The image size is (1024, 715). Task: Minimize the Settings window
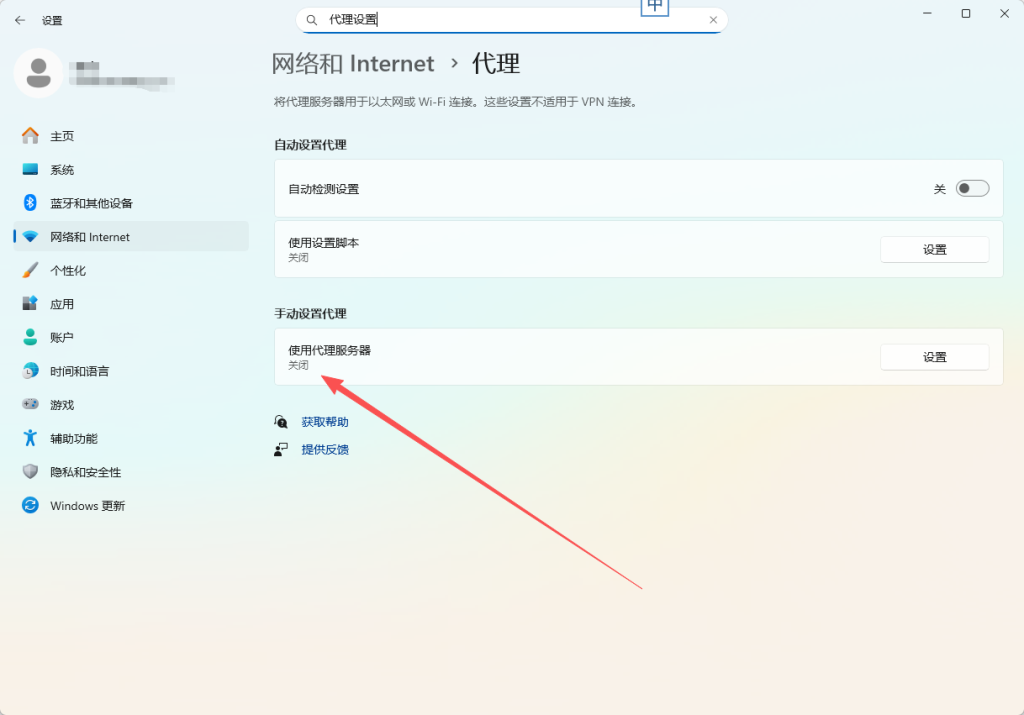tap(927, 14)
